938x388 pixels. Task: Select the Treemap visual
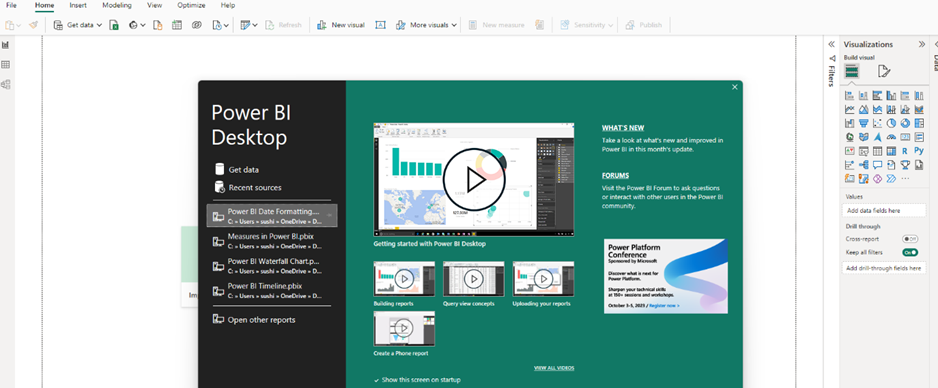pyautogui.click(x=919, y=123)
